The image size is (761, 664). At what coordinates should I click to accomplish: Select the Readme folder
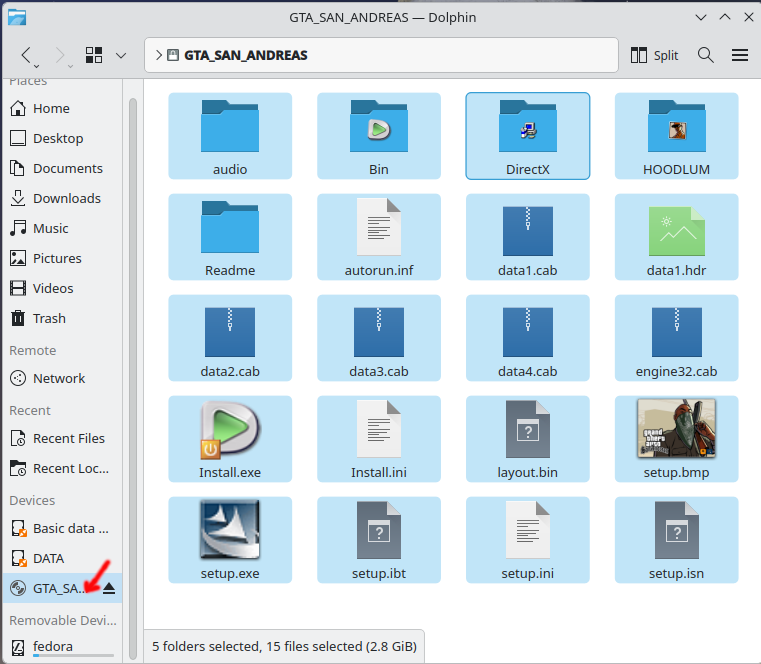[230, 237]
